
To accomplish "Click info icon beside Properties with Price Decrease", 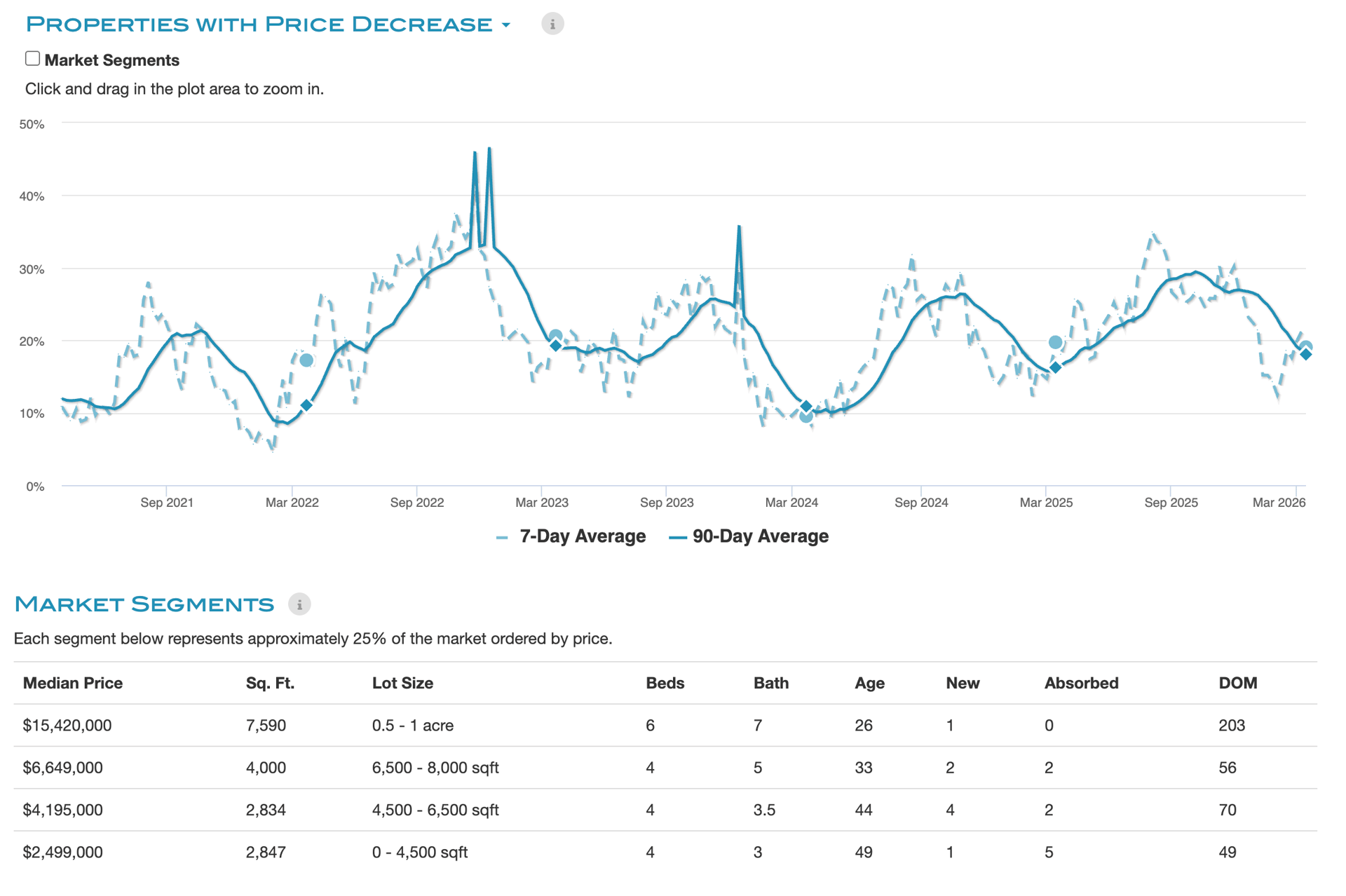I will click(552, 25).
